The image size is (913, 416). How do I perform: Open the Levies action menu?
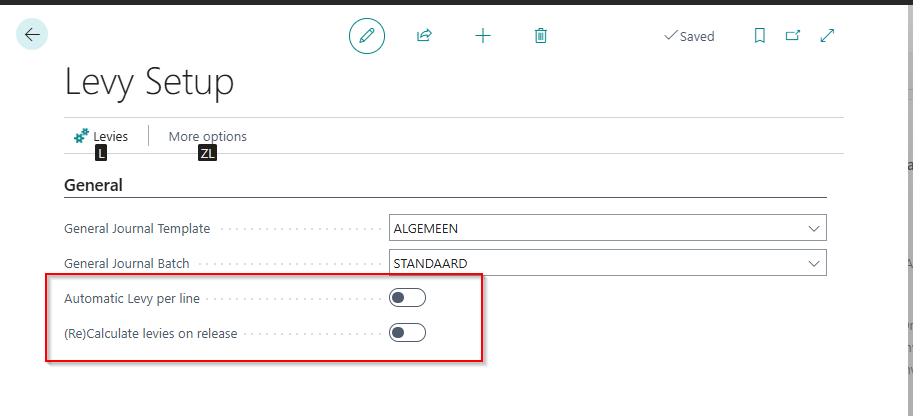click(111, 136)
